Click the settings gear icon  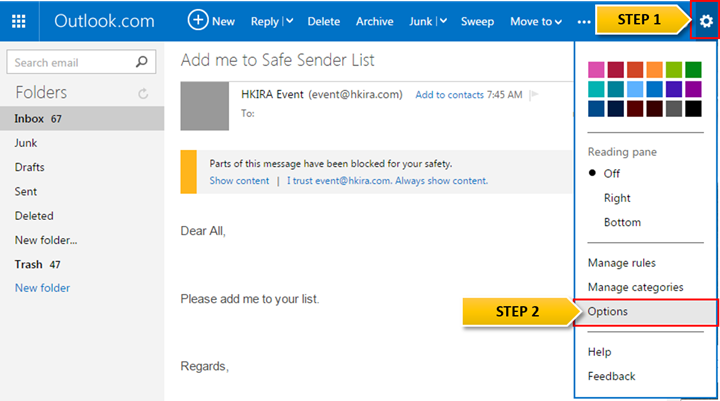pyautogui.click(x=706, y=21)
